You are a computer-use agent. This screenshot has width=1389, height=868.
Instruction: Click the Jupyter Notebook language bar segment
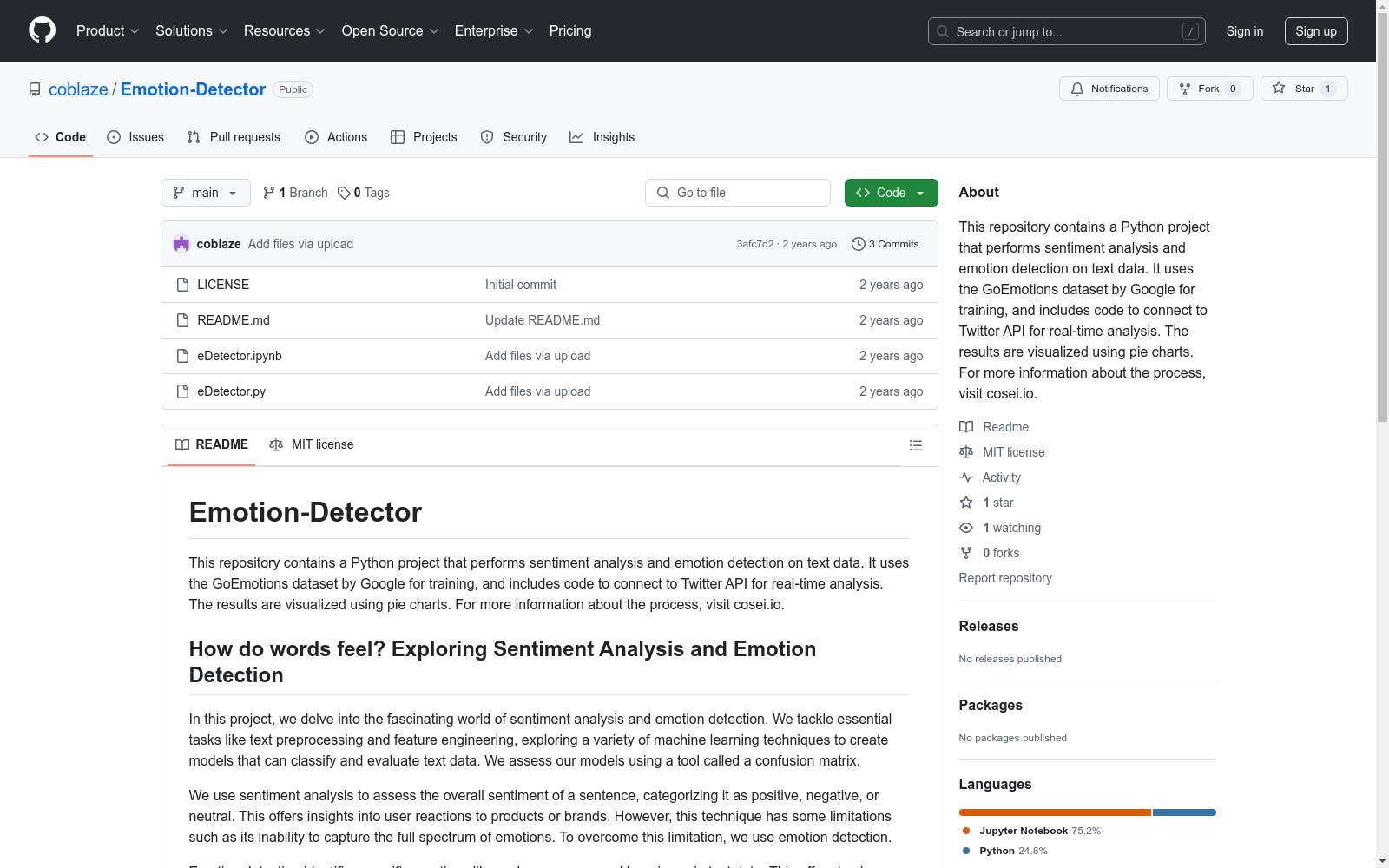1055,812
